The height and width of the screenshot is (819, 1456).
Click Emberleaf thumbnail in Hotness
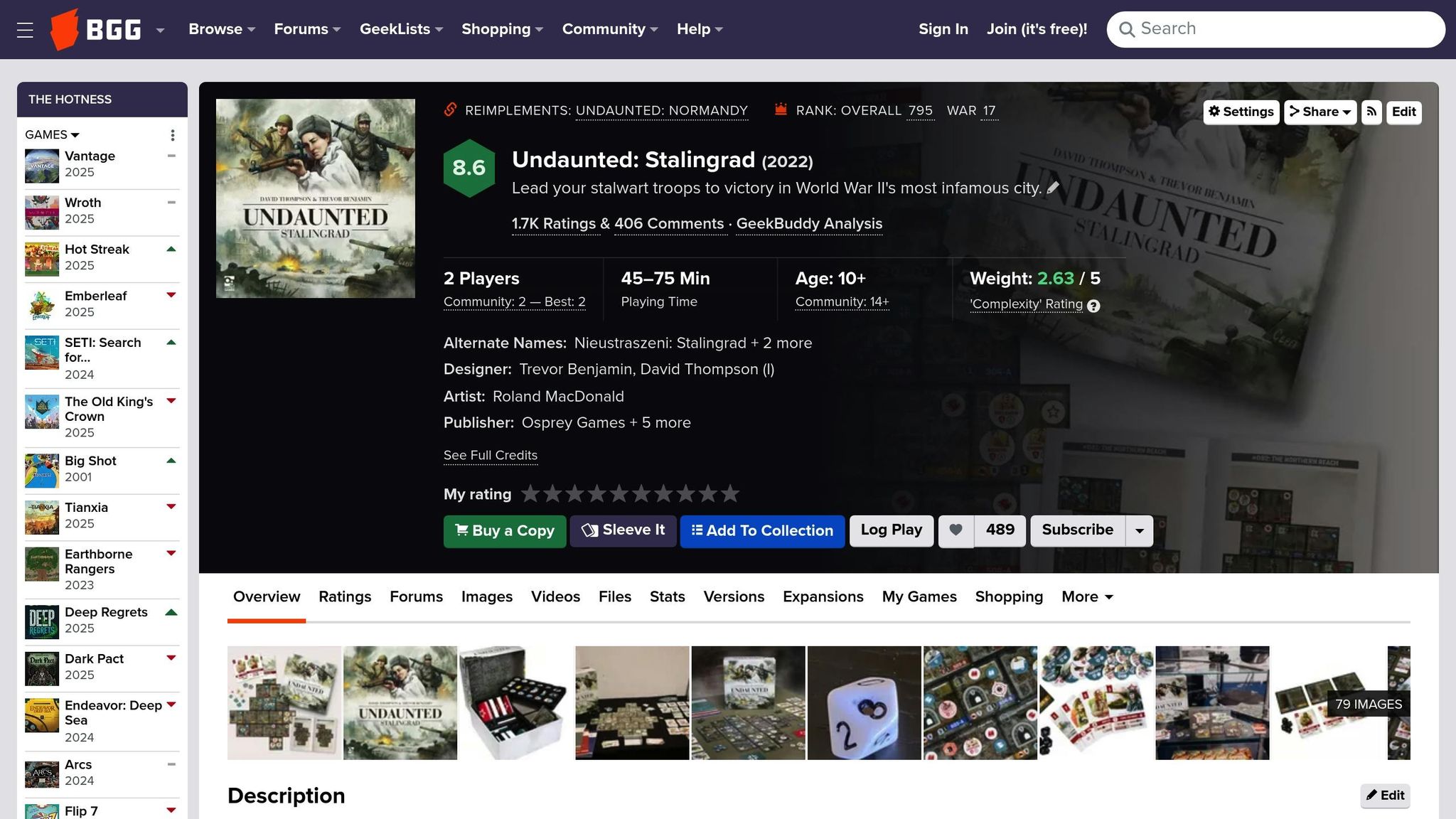click(x=42, y=306)
